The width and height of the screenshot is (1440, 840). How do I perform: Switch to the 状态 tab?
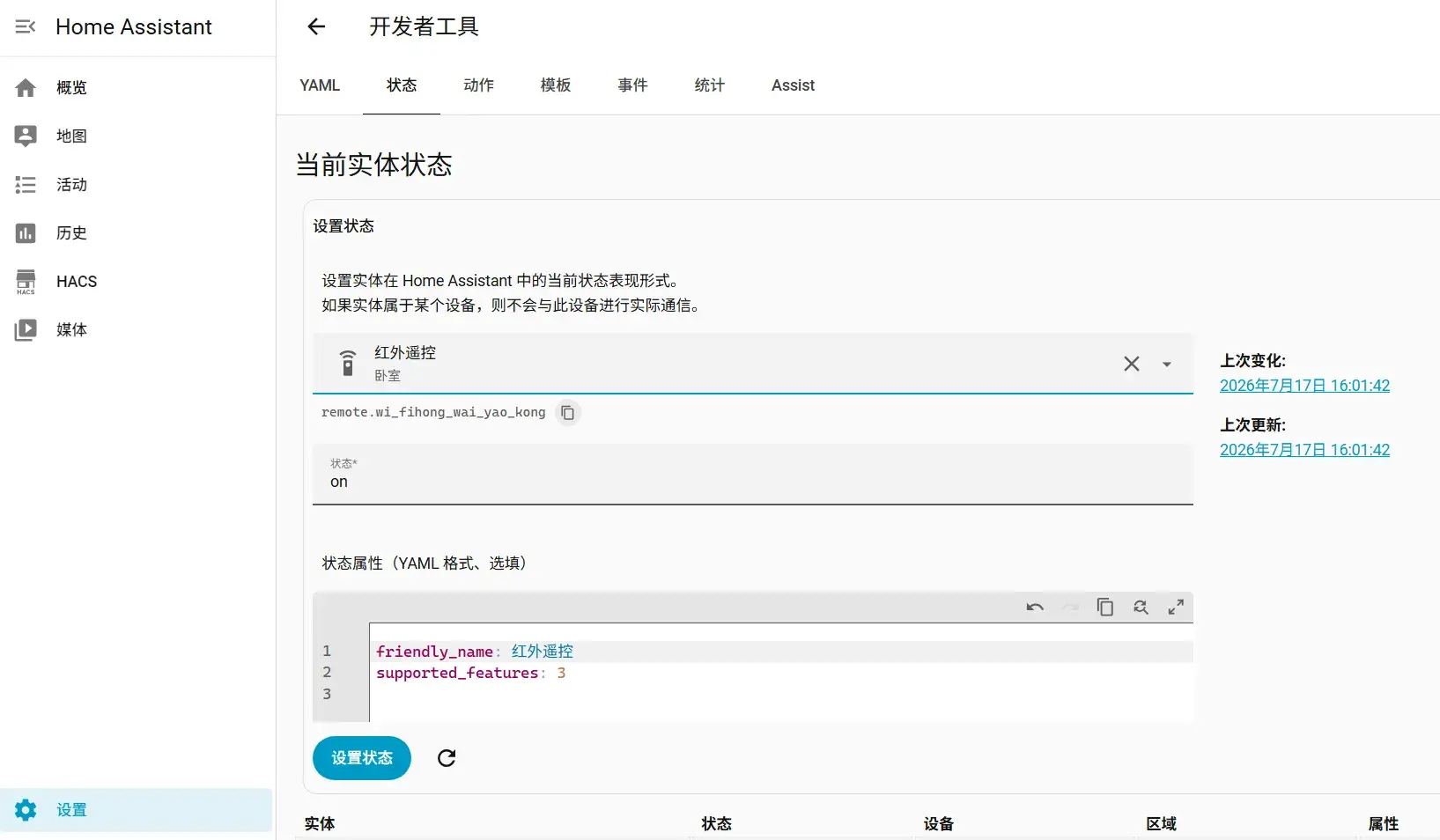402,85
